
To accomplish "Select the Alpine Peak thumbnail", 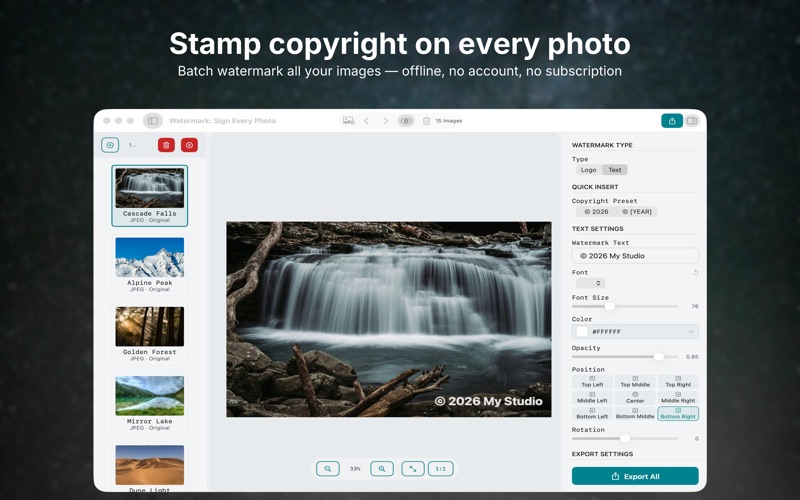I will coord(149,265).
